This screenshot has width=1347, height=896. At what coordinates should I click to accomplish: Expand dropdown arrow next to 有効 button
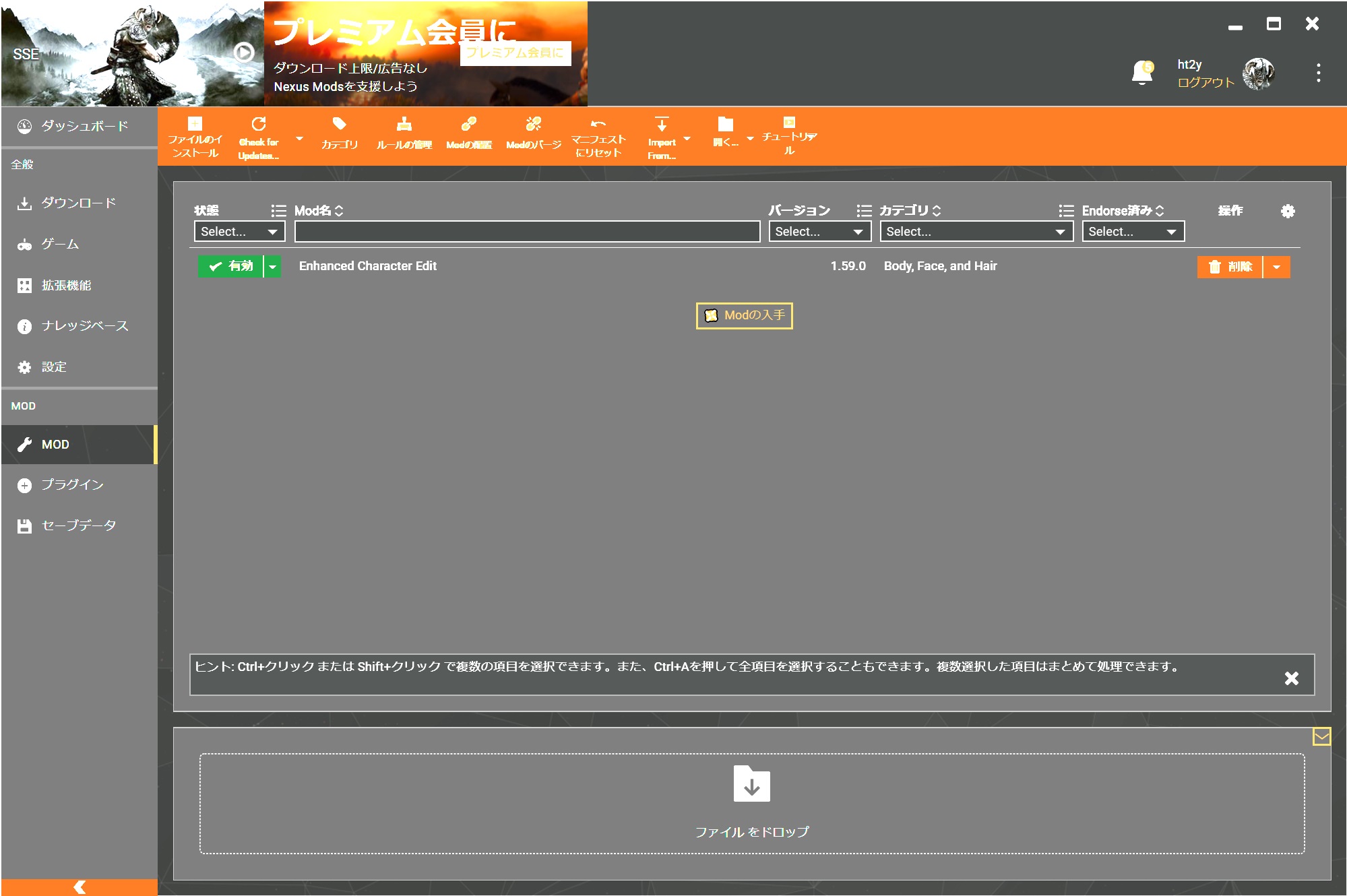[x=272, y=267]
